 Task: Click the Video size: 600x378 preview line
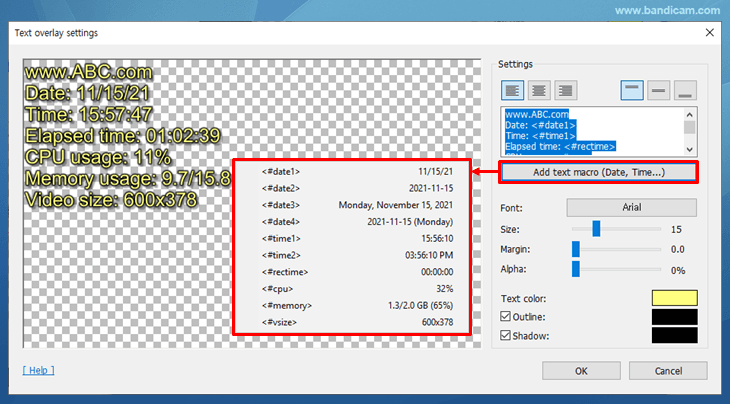pyautogui.click(x=111, y=200)
